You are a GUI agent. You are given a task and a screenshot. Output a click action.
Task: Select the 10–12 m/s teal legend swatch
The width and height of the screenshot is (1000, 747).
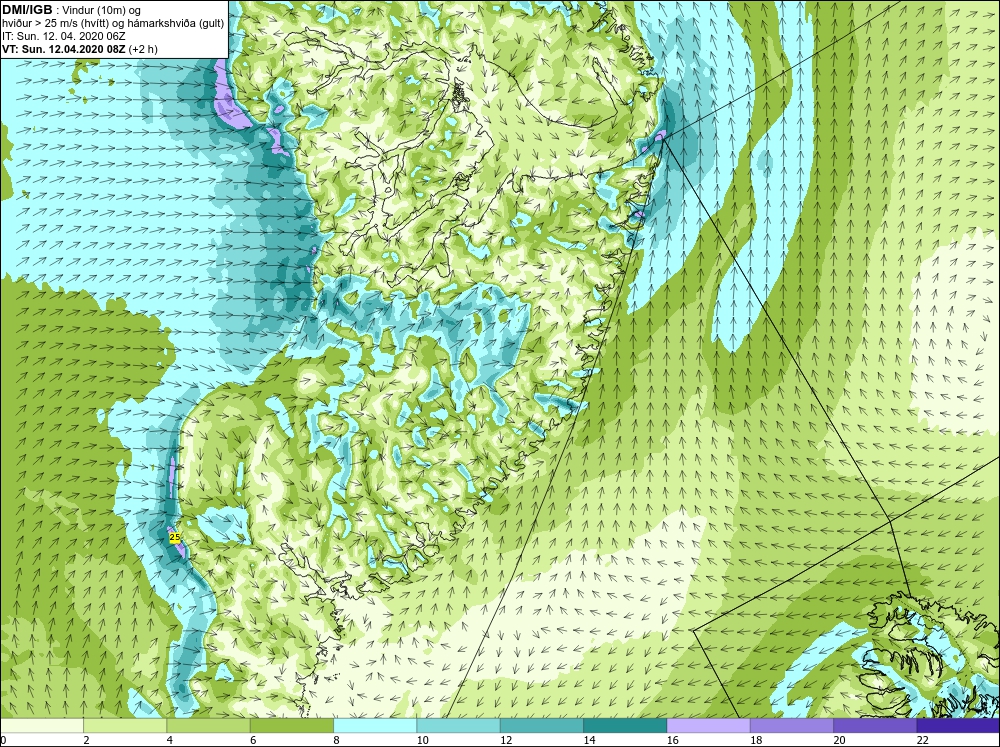pyautogui.click(x=458, y=726)
